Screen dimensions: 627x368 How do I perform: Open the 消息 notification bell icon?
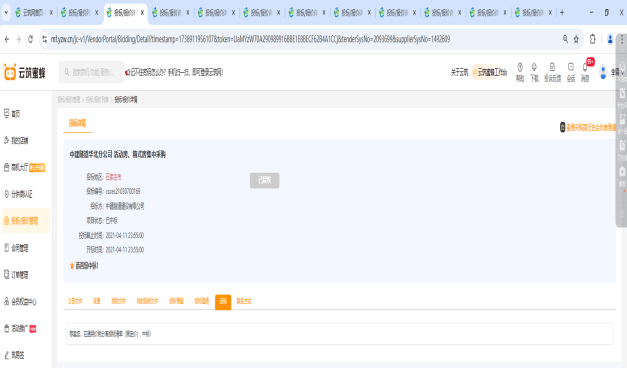pyautogui.click(x=585, y=72)
